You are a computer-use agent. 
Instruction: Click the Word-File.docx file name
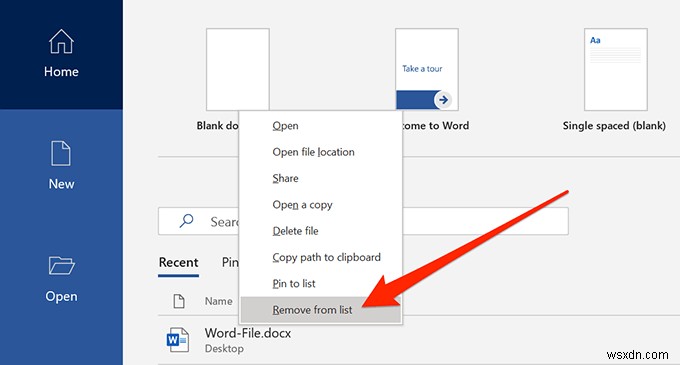248,333
